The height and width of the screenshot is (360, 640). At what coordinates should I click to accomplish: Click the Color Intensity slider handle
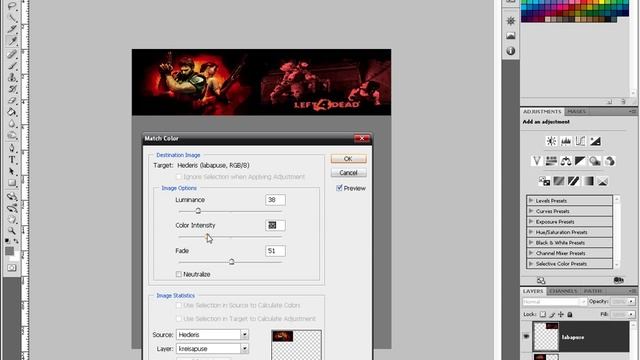click(208, 237)
